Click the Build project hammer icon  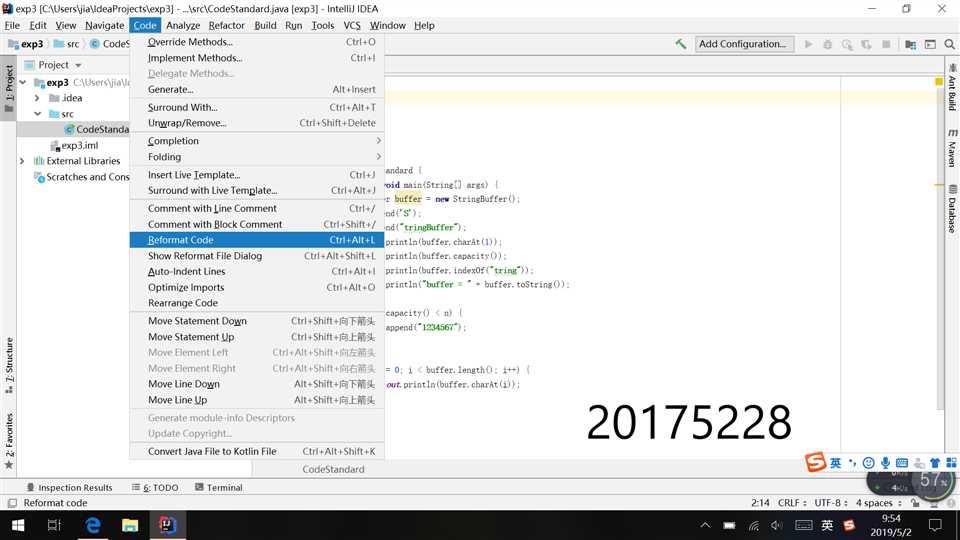pos(680,44)
